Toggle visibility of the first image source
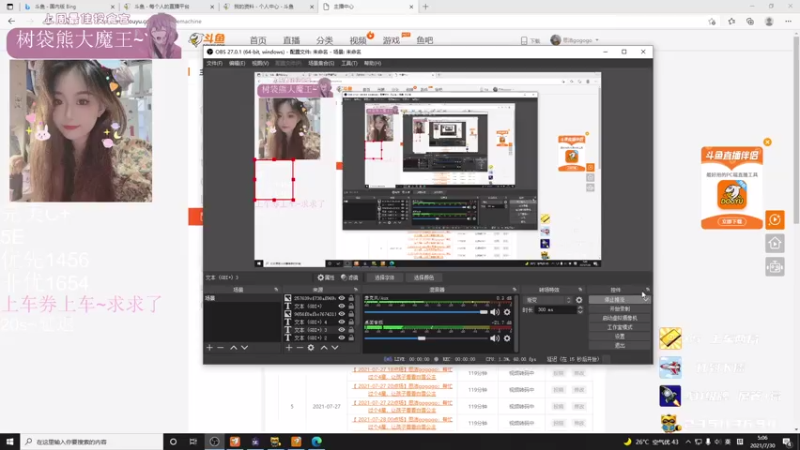Screen dimensions: 800x450 341,298
